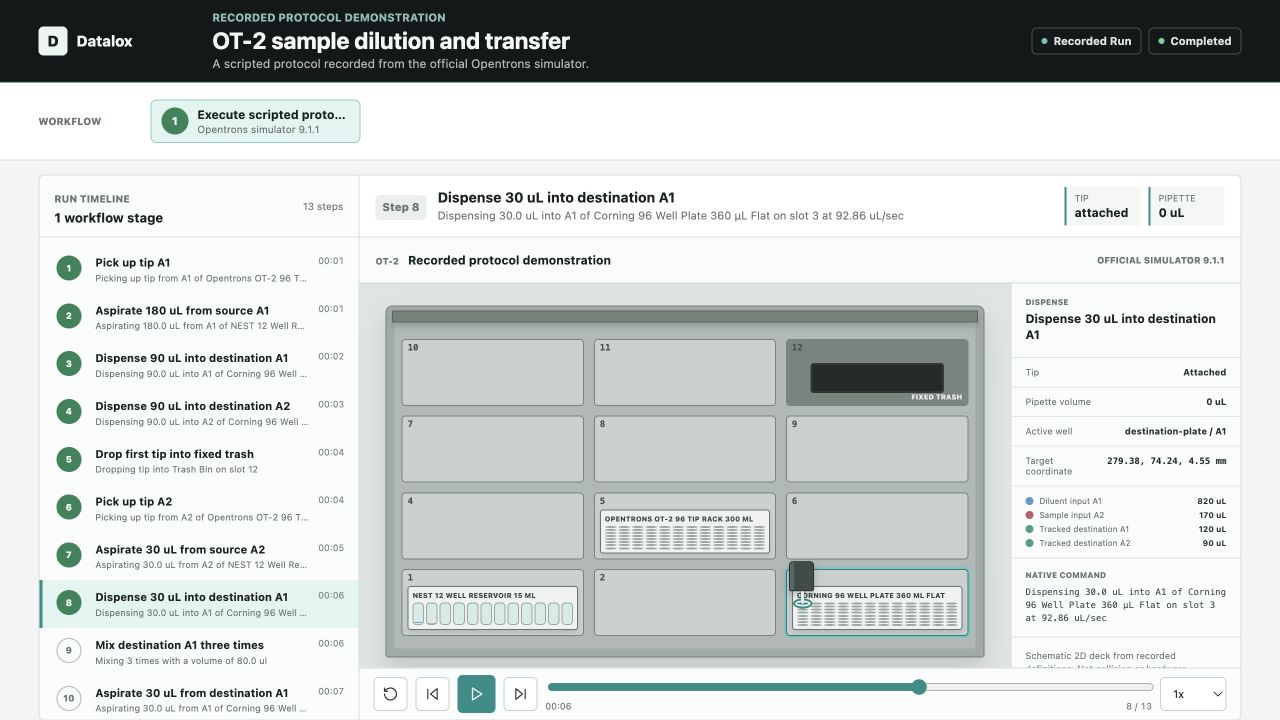Click the '1 workflow stage' heading

click(109, 218)
